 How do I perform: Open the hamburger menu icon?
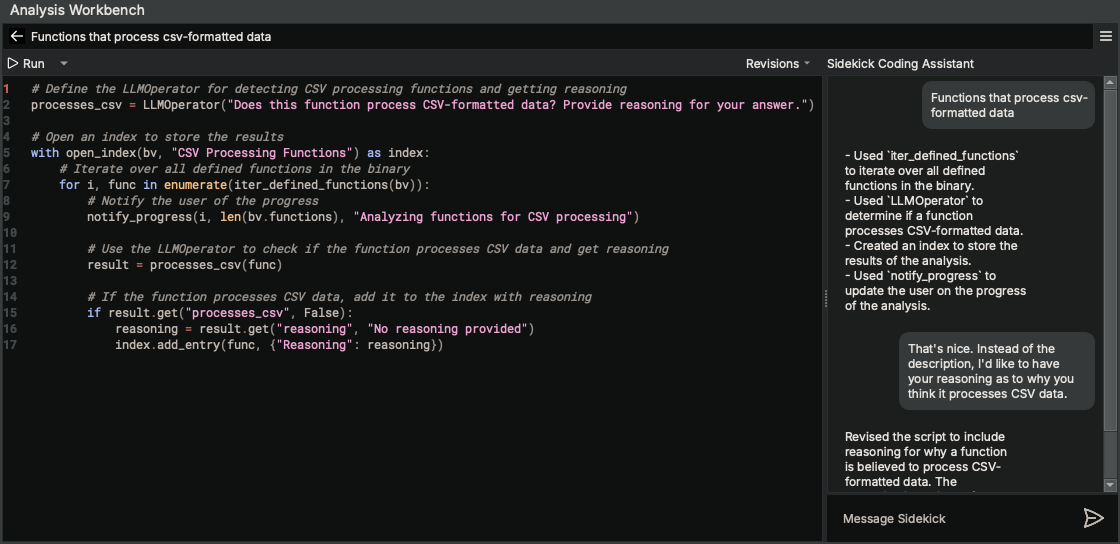[1106, 36]
